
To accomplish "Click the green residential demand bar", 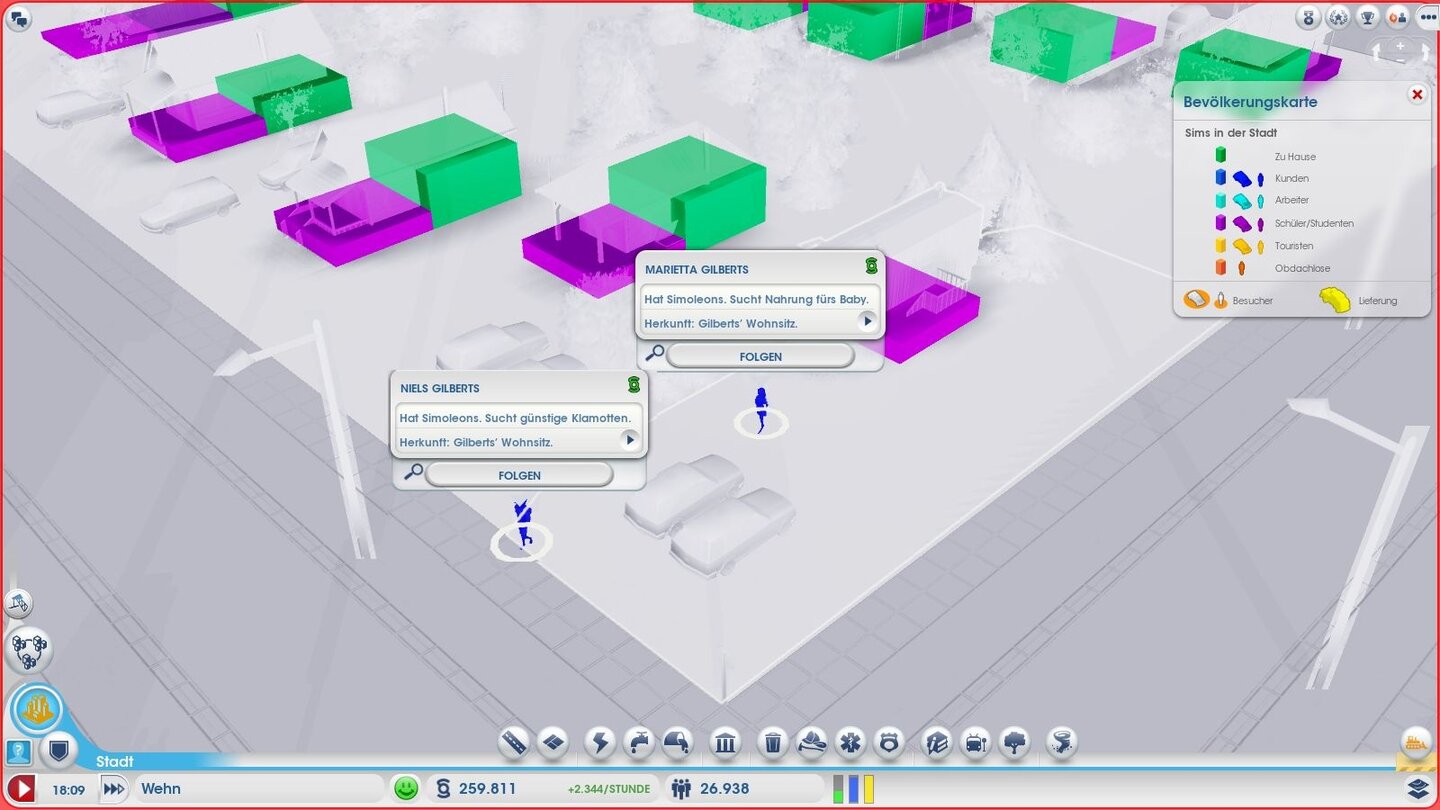I will point(838,789).
